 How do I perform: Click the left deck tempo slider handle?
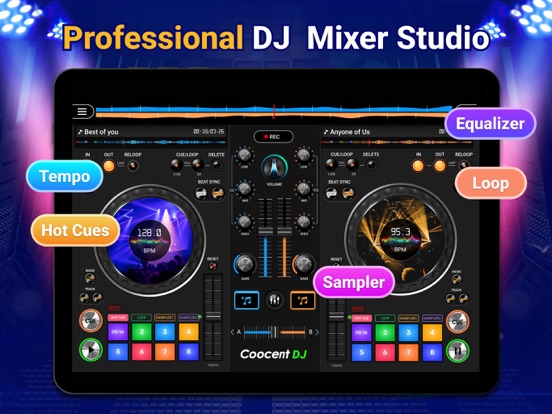coord(213,316)
